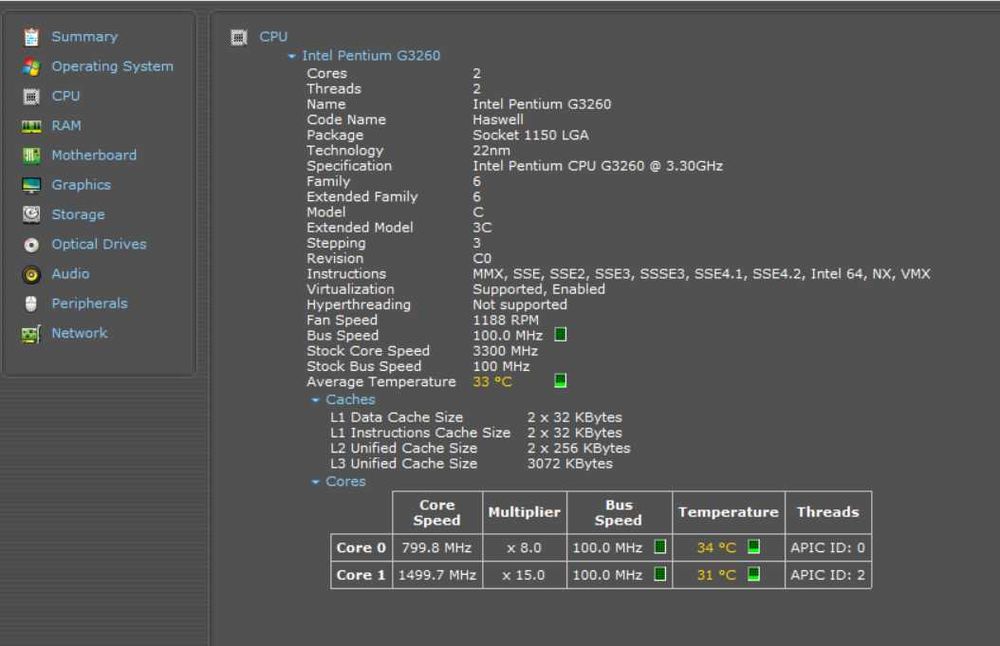Open the Motherboard section
This screenshot has height=646, width=1000.
point(94,155)
